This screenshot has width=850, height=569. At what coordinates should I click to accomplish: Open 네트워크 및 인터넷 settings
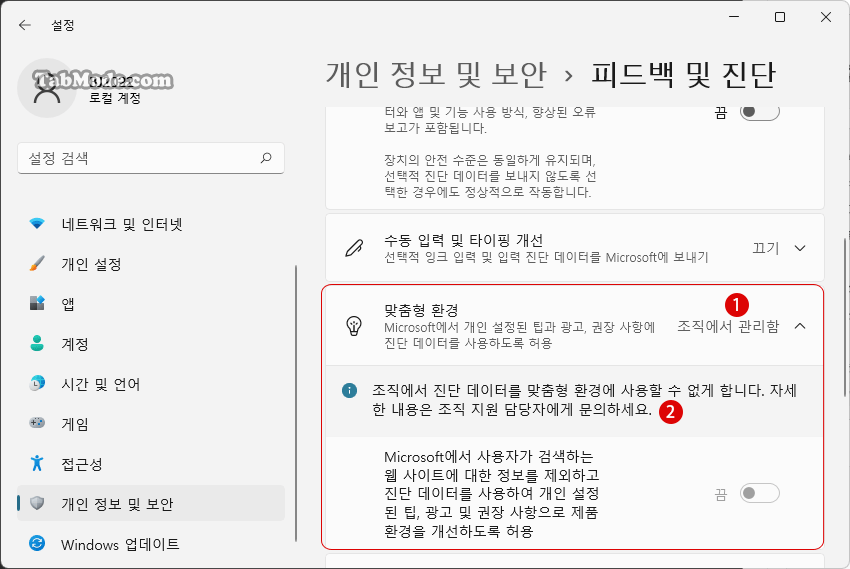pyautogui.click(x=151, y=224)
